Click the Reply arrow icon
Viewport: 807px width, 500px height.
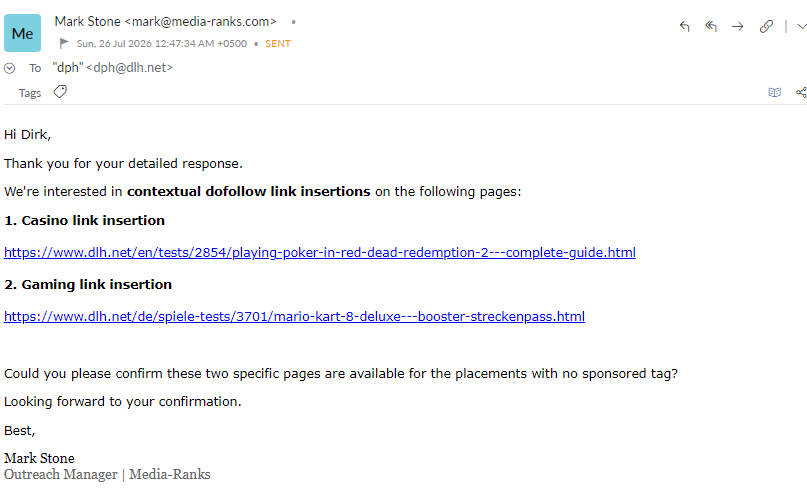click(x=684, y=26)
